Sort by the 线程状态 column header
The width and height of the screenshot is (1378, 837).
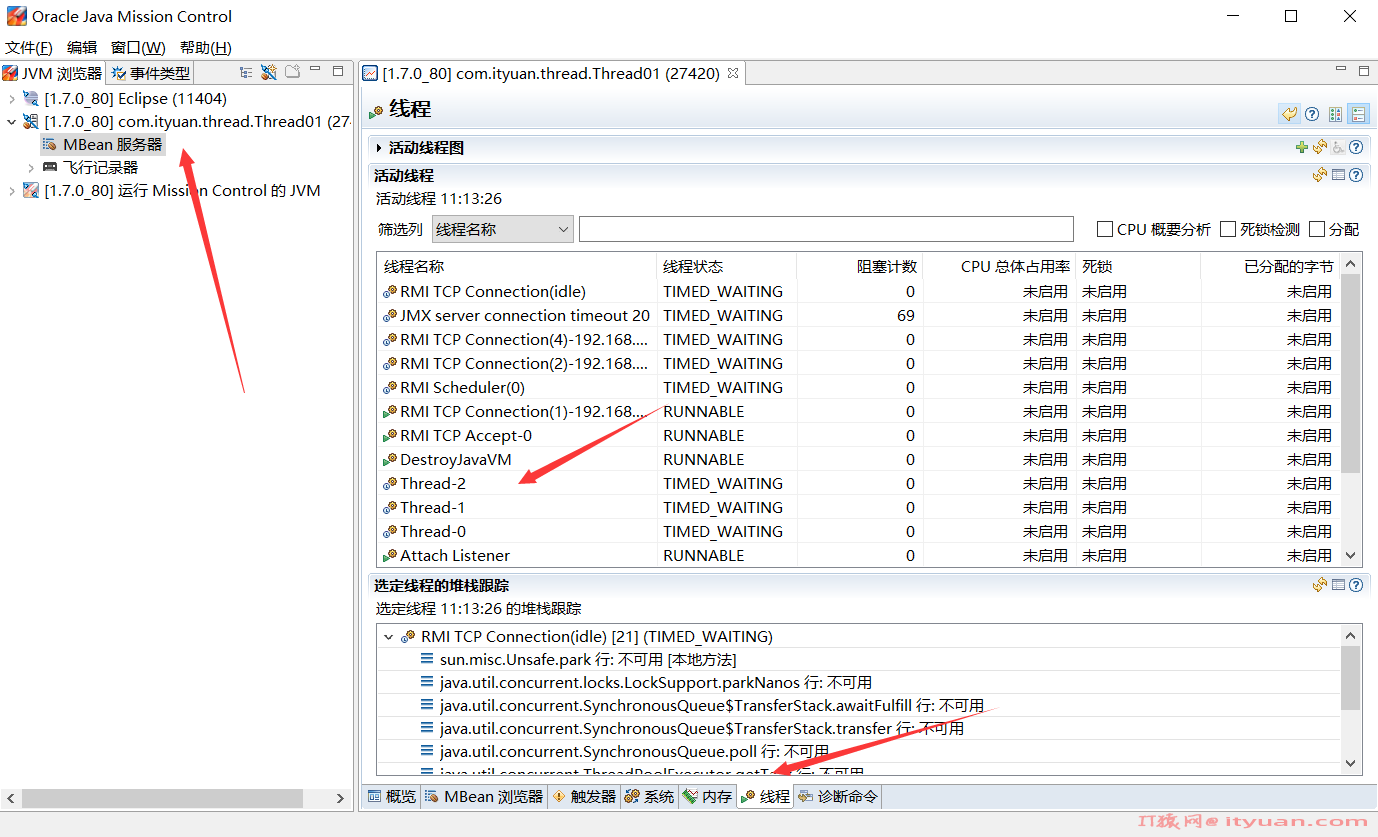pyautogui.click(x=726, y=267)
